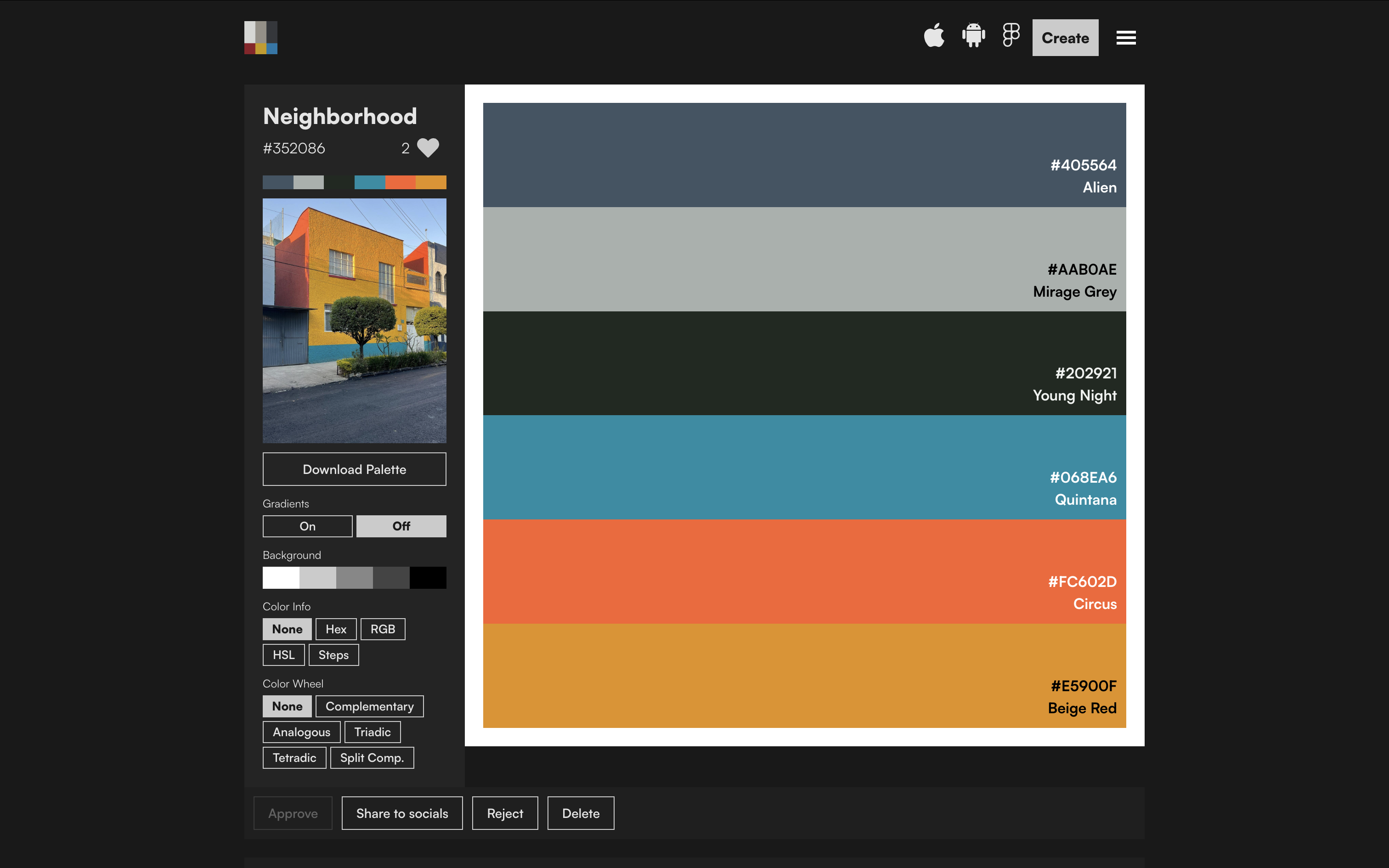Set background to black swatch
This screenshot has height=868, width=1389.
click(428, 578)
